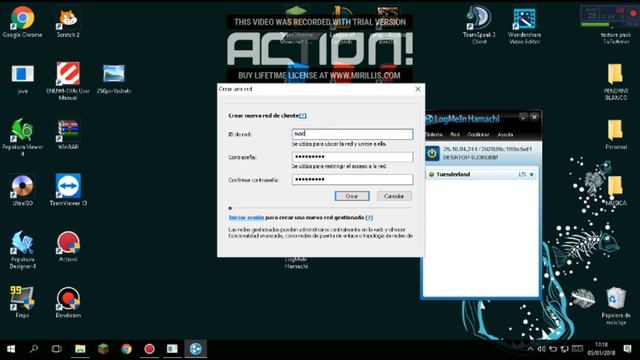Expand the Tunnderland network arrow

pos(531,175)
